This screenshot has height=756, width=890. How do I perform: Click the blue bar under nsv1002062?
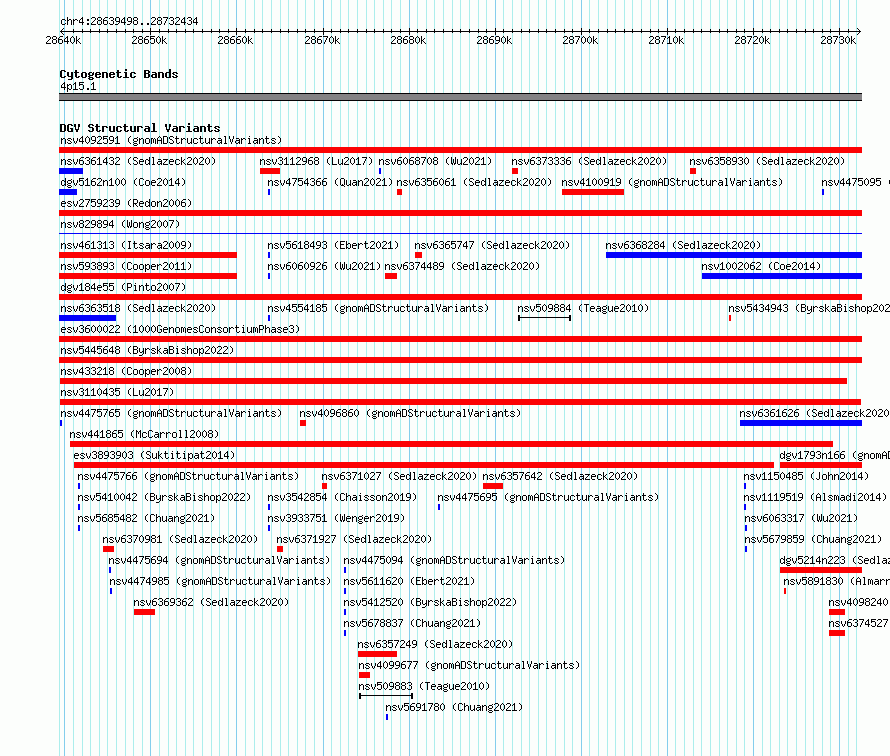click(x=782, y=276)
